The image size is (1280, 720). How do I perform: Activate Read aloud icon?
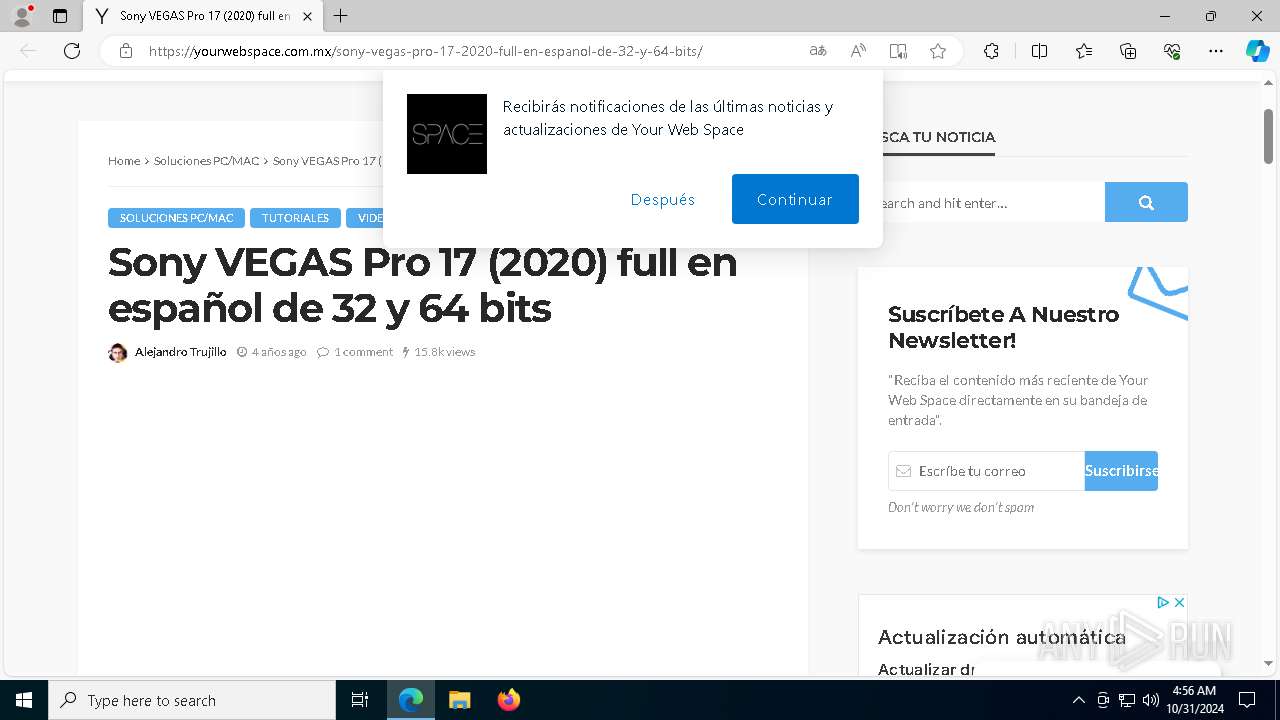858,51
